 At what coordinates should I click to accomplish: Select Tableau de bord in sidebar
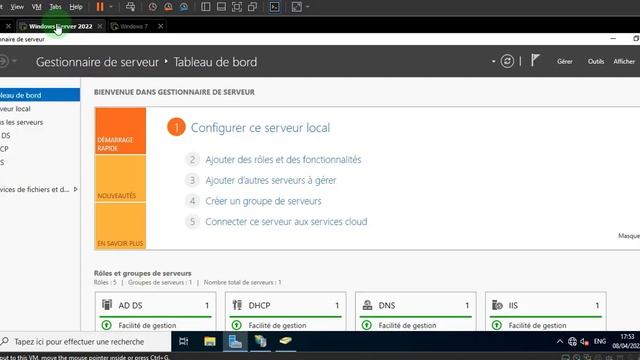40,95
